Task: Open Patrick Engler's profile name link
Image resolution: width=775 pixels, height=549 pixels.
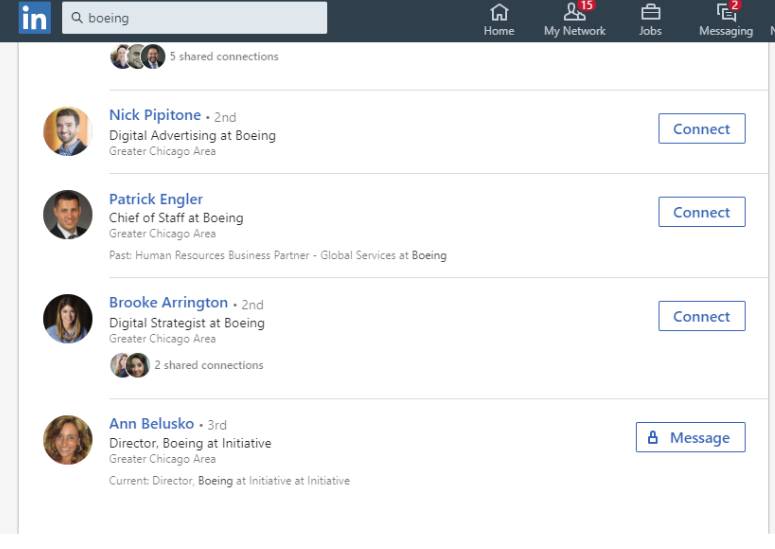Action: pos(156,199)
